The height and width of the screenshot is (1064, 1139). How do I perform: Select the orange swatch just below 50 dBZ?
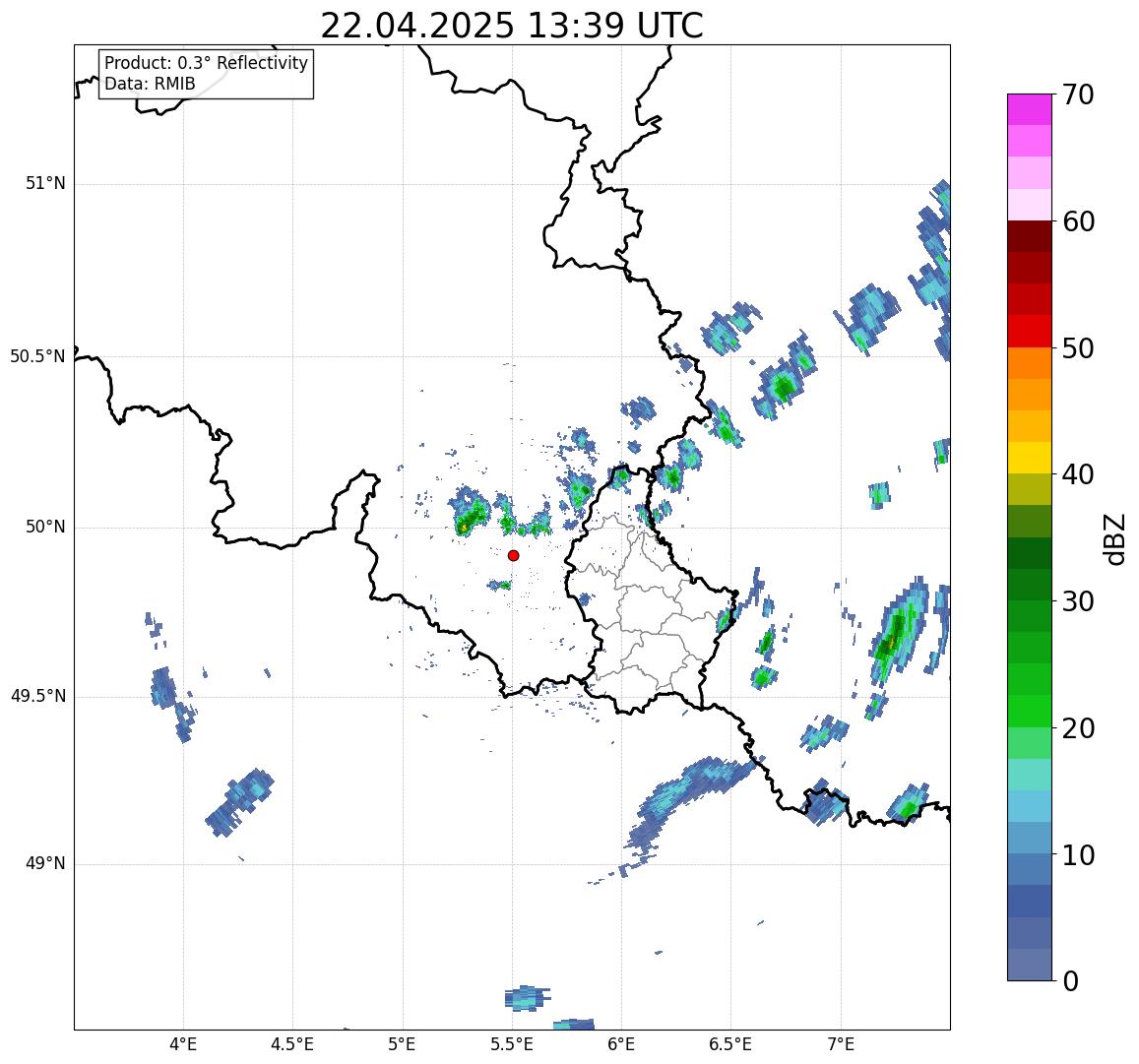click(1030, 363)
